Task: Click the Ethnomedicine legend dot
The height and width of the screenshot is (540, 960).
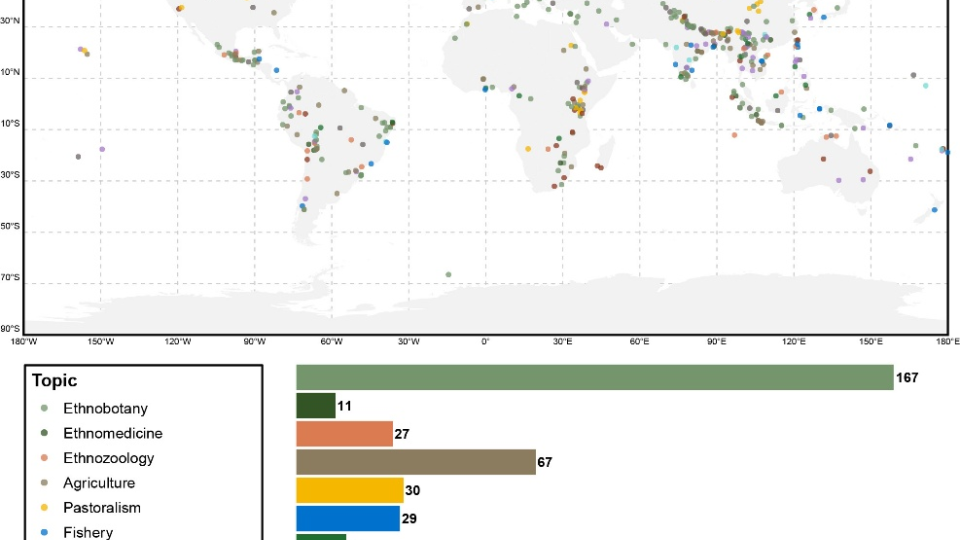Action: [x=41, y=433]
